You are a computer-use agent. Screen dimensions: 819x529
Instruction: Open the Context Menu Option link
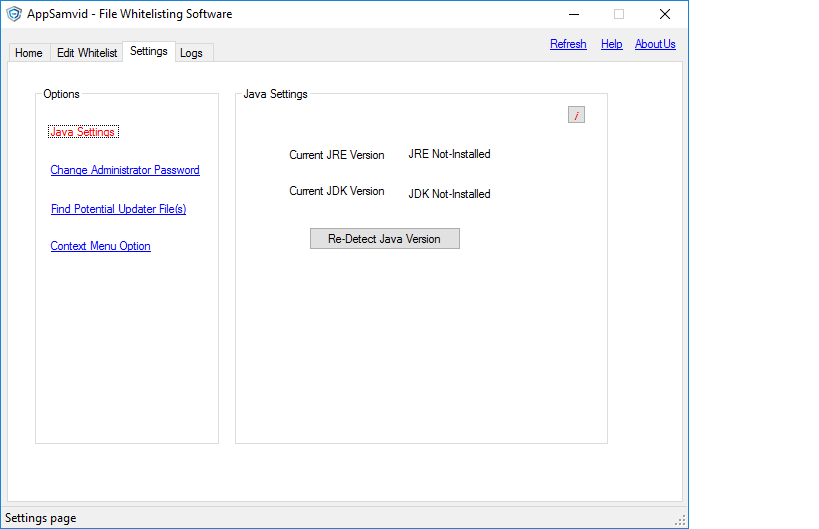(100, 246)
